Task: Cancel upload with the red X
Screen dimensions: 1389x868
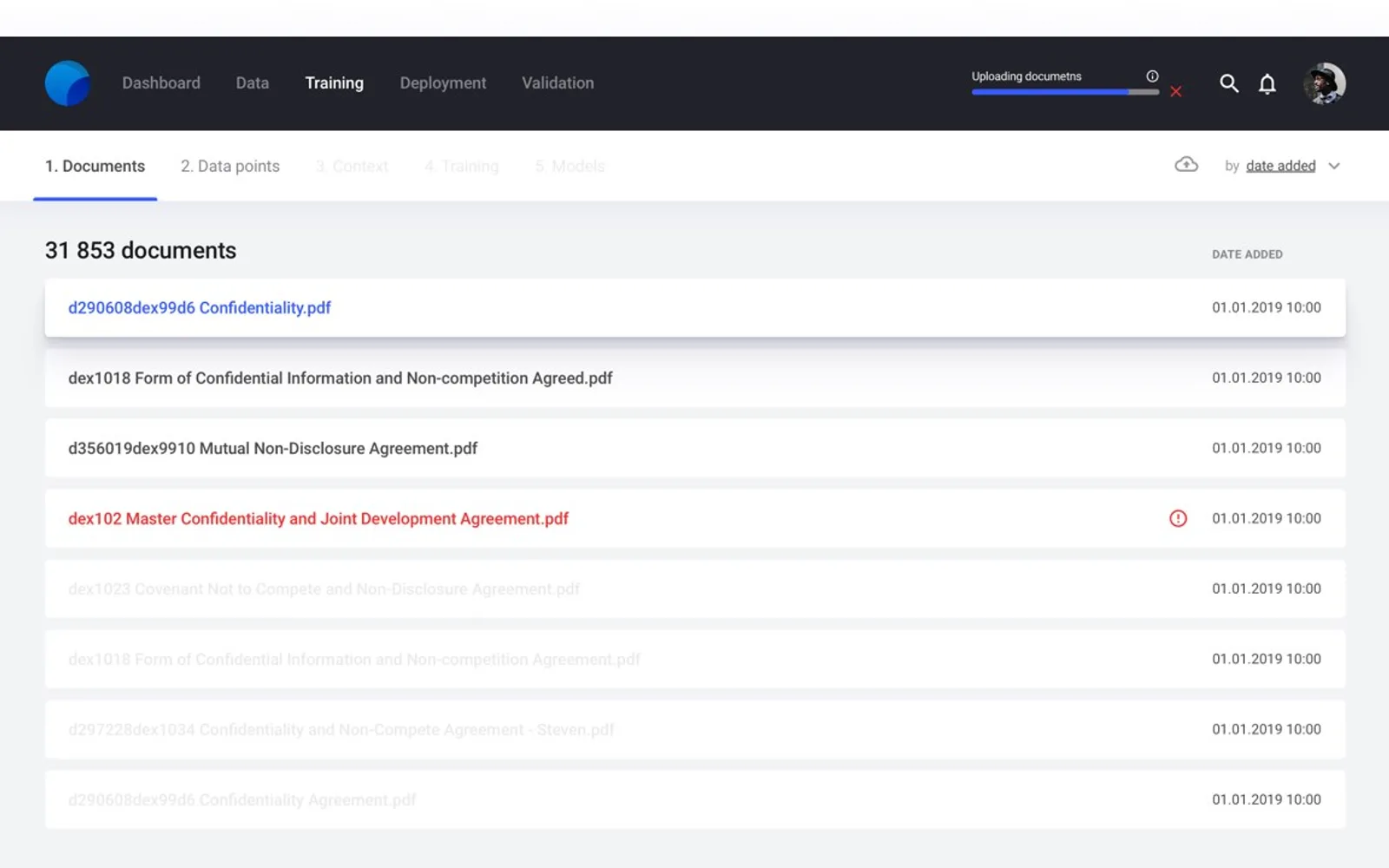Action: point(1175,91)
